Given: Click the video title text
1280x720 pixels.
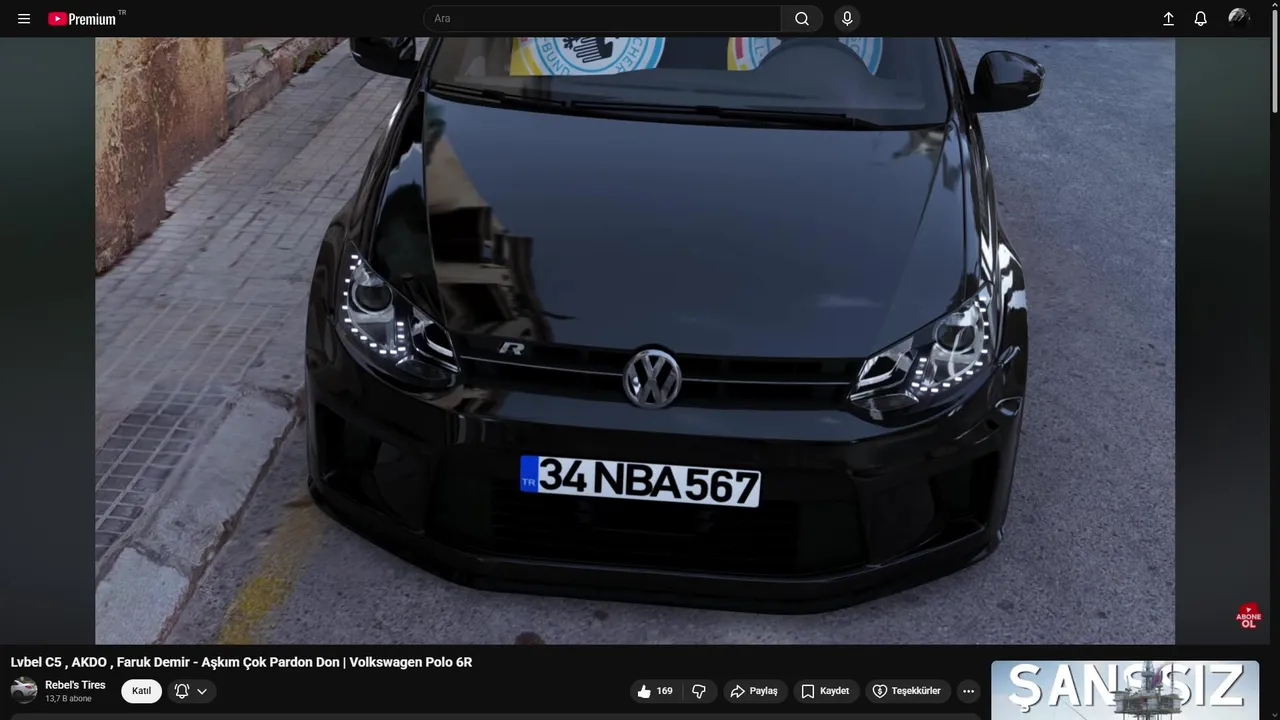Looking at the screenshot, I should click(x=241, y=662).
